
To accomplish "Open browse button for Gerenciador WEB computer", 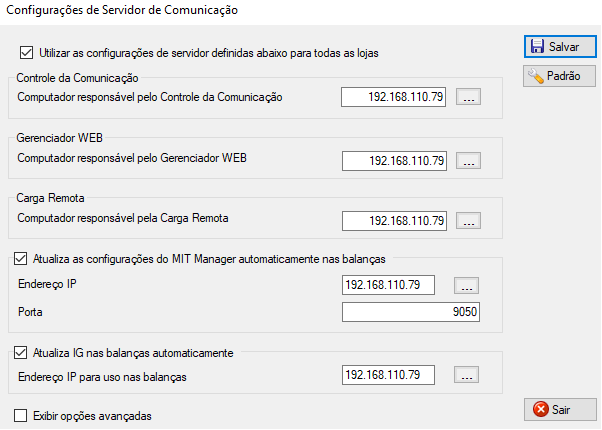I will [470, 160].
